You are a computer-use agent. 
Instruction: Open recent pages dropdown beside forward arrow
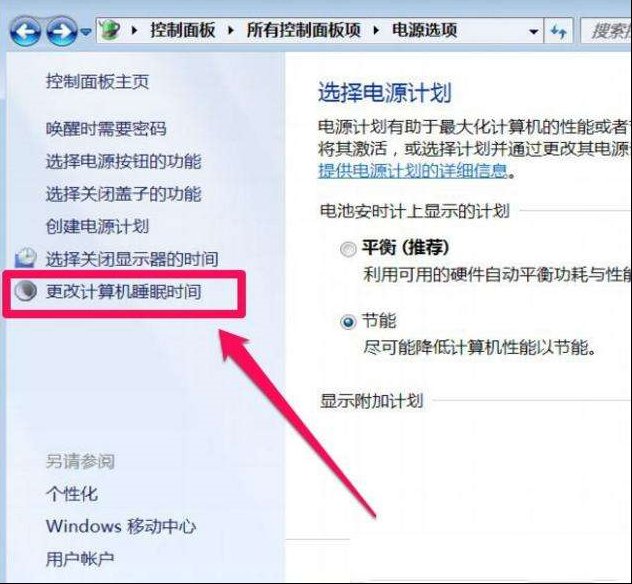[x=86, y=31]
